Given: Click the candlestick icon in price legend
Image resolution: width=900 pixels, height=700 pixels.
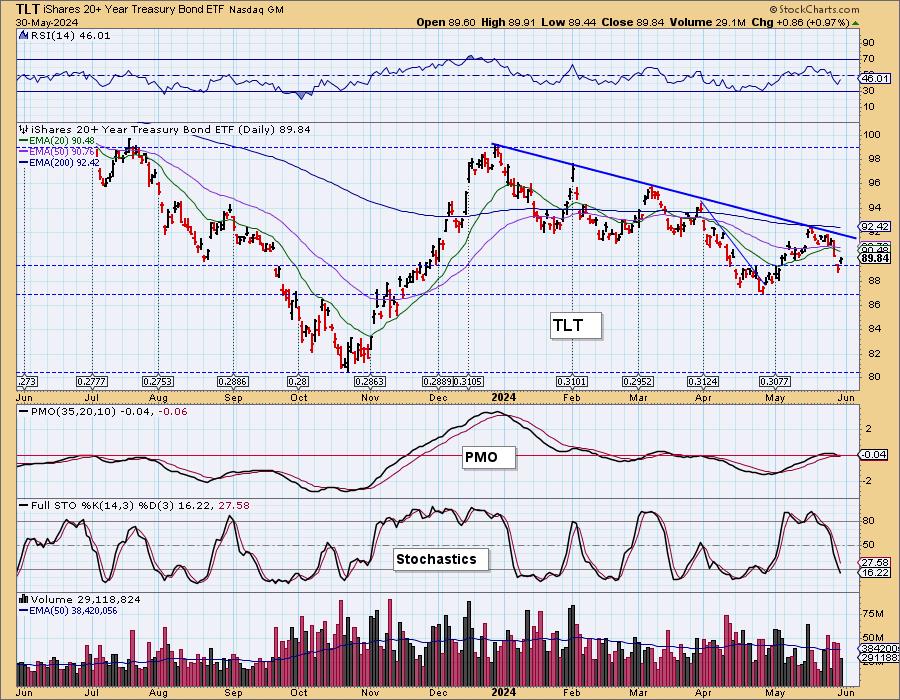Looking at the screenshot, I should click(x=24, y=129).
